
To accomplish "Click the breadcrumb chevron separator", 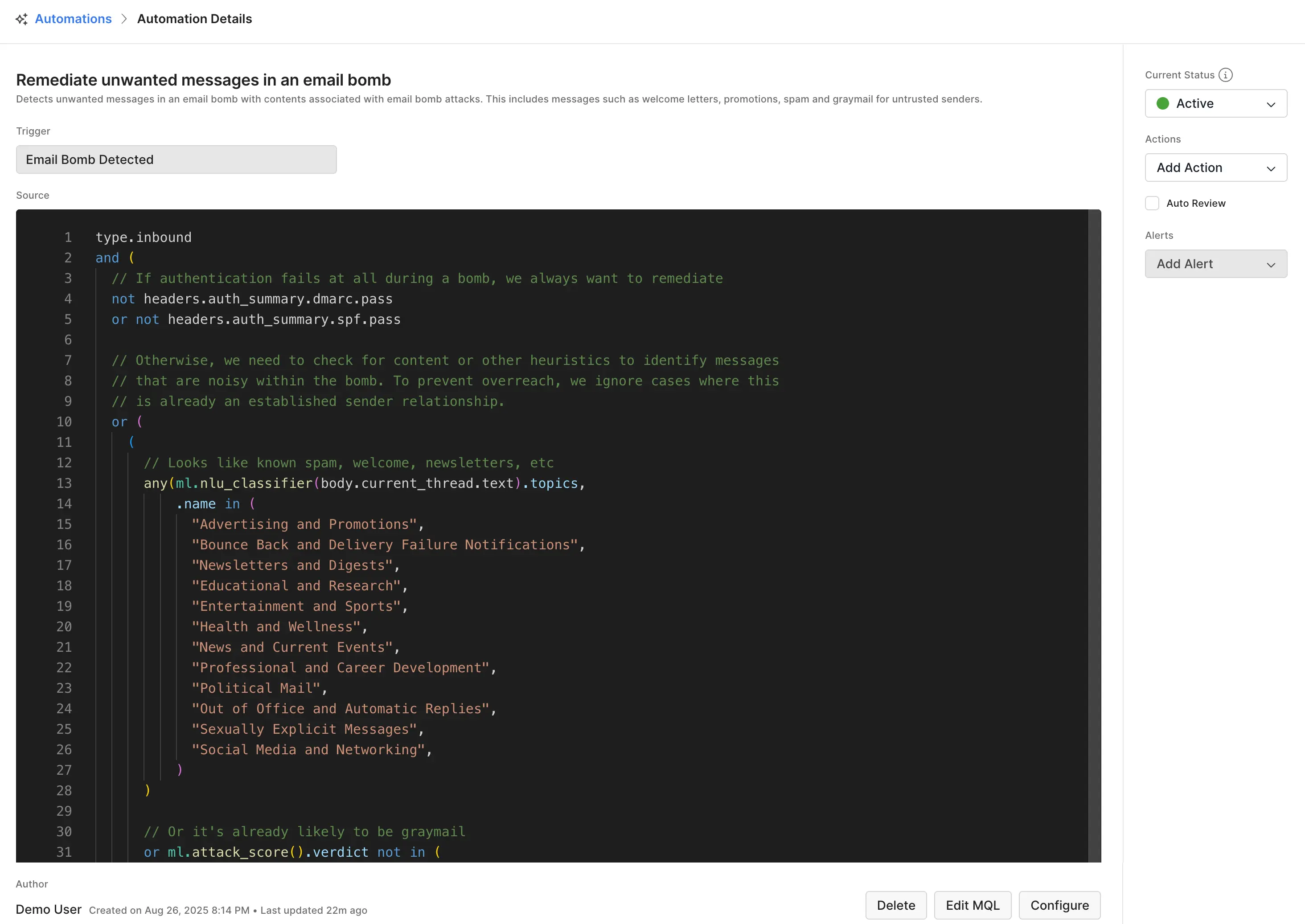I will (124, 19).
